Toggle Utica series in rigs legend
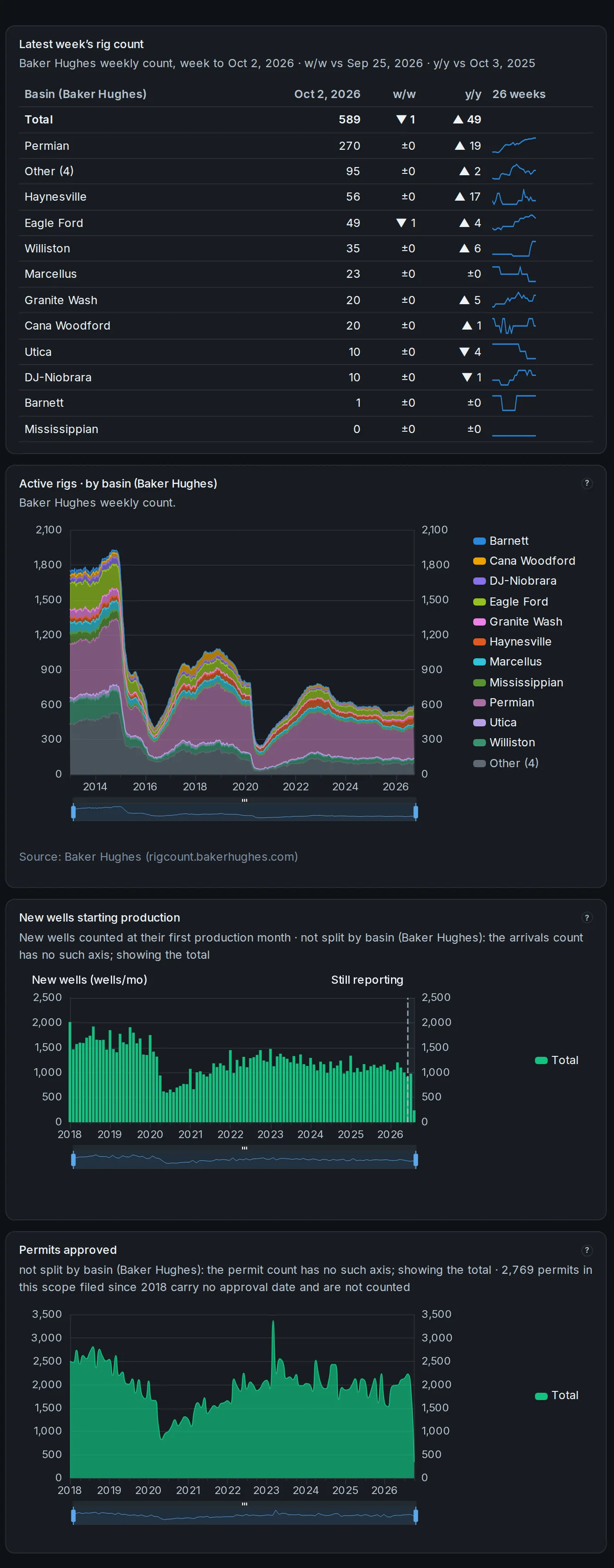Screen dimensions: 614x1568 coord(495,723)
